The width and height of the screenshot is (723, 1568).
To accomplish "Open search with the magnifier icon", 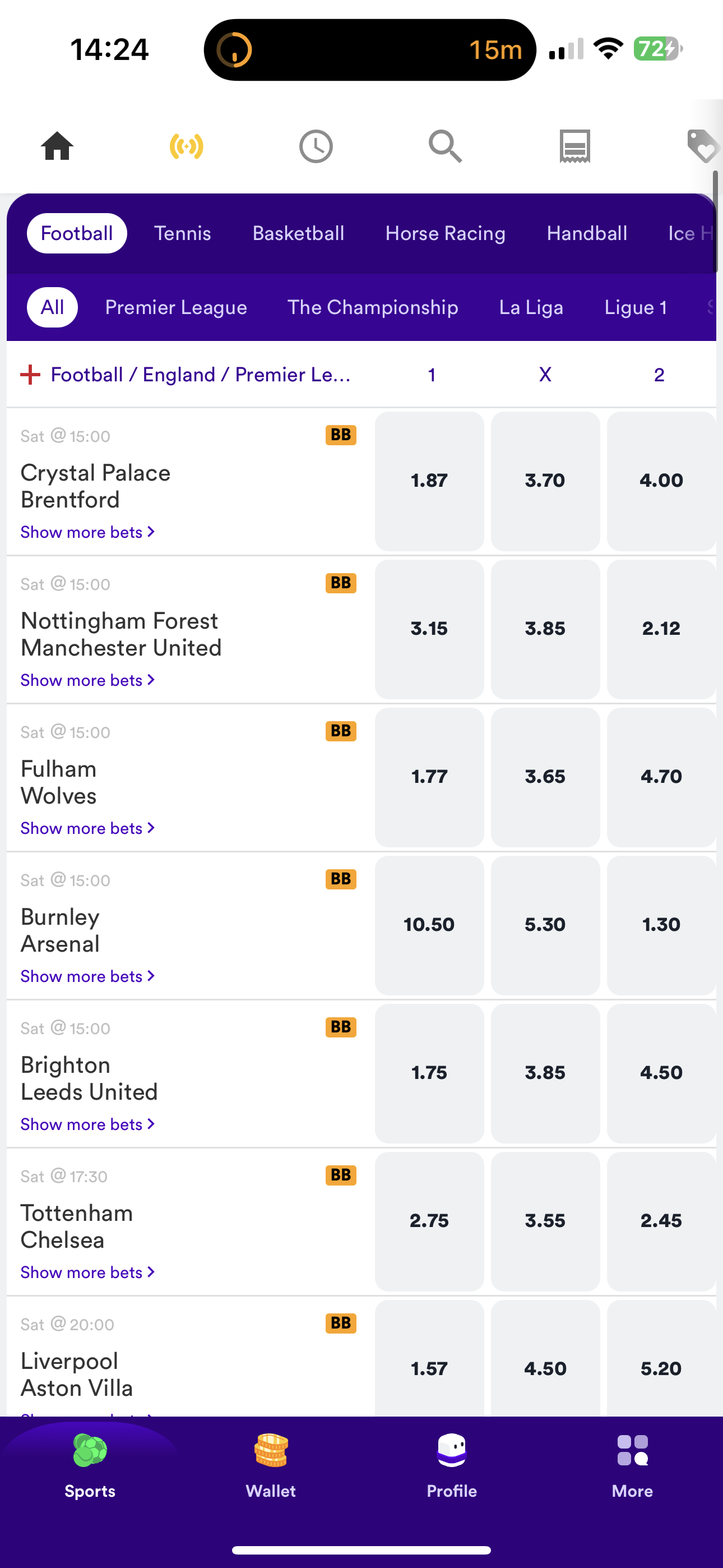I will (x=445, y=146).
